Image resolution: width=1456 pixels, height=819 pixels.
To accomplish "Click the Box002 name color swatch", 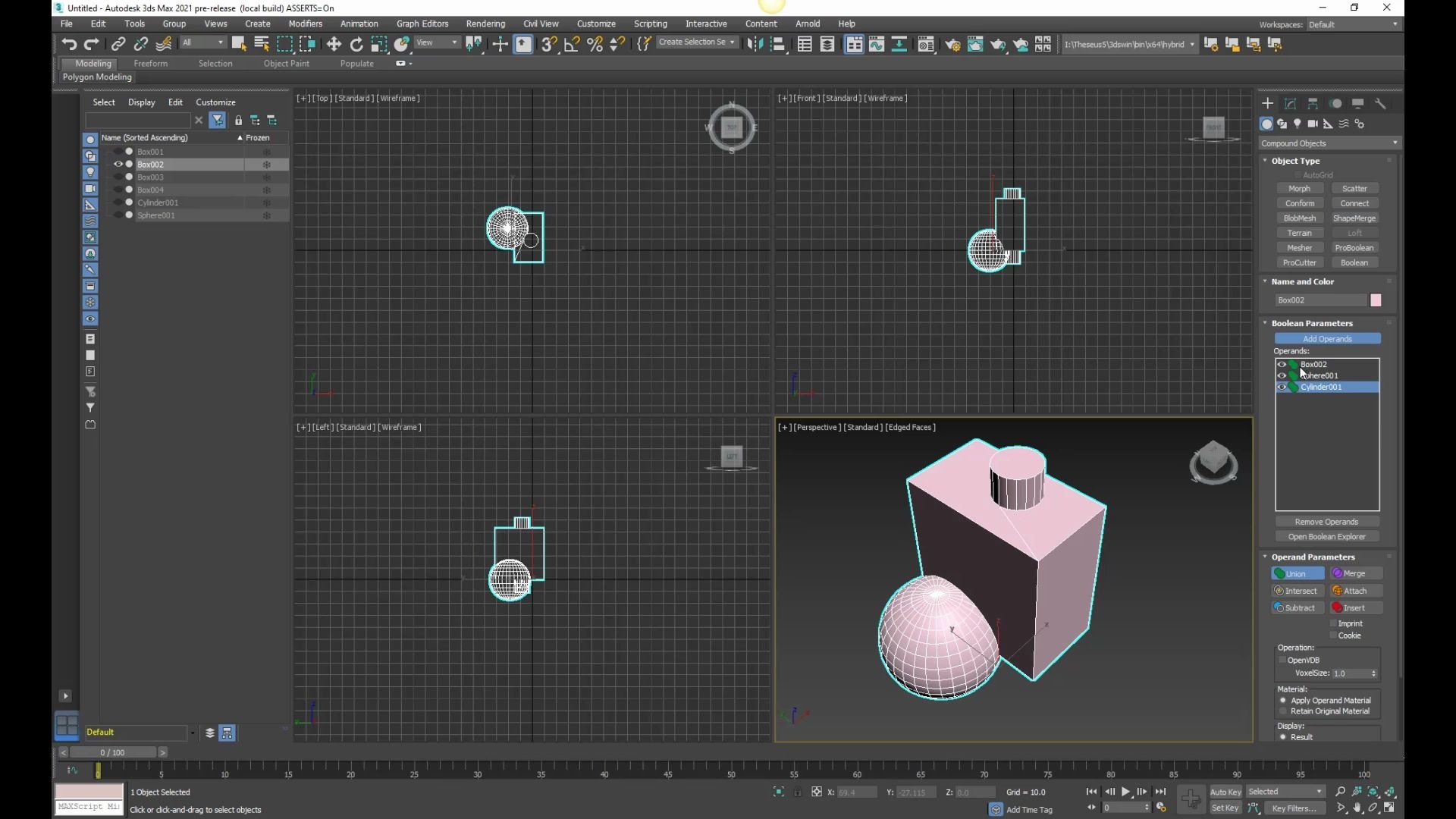I will click(x=1376, y=300).
